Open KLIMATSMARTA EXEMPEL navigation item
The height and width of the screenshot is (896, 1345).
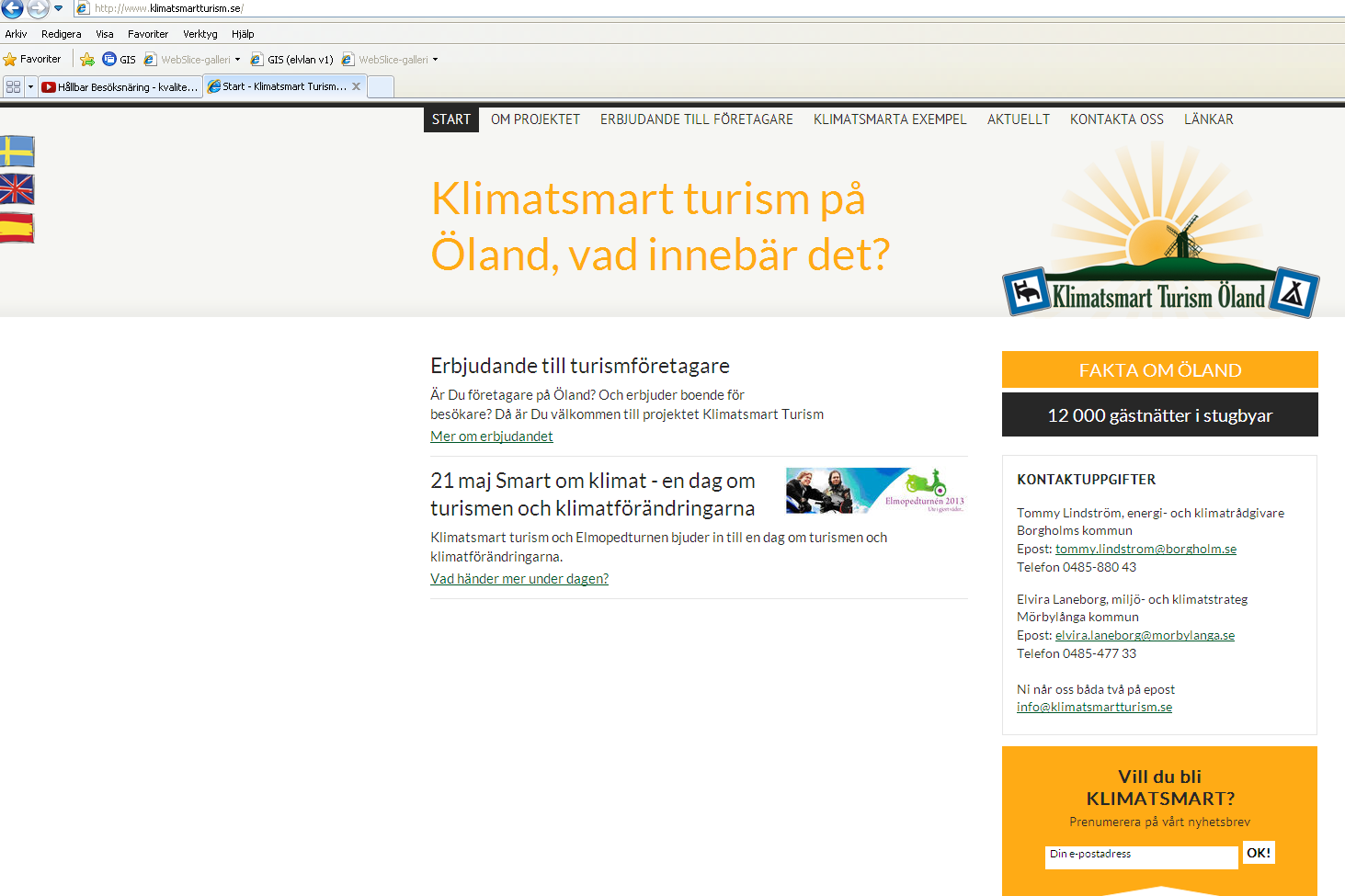click(x=890, y=119)
